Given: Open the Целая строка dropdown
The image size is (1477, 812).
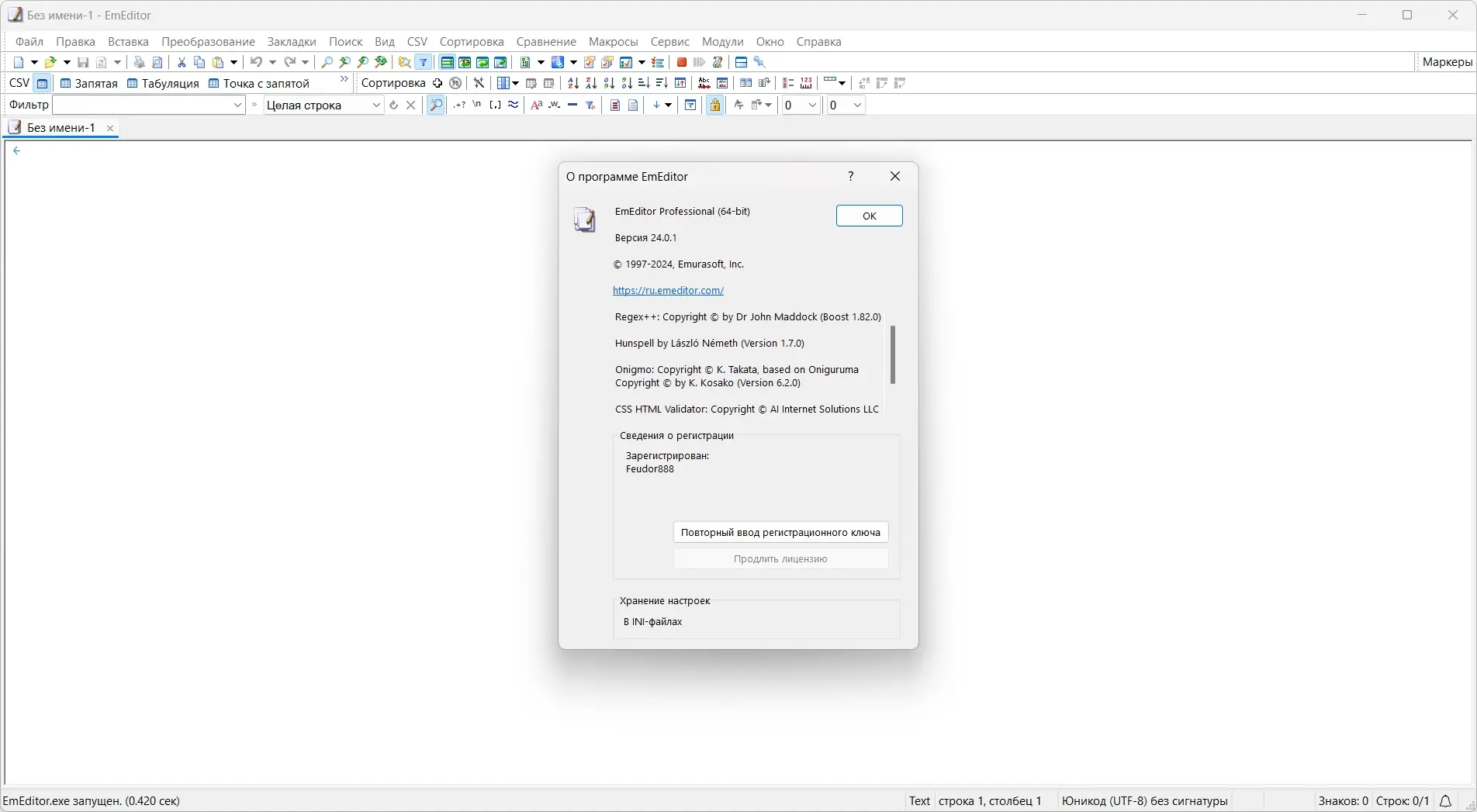Looking at the screenshot, I should [x=375, y=105].
